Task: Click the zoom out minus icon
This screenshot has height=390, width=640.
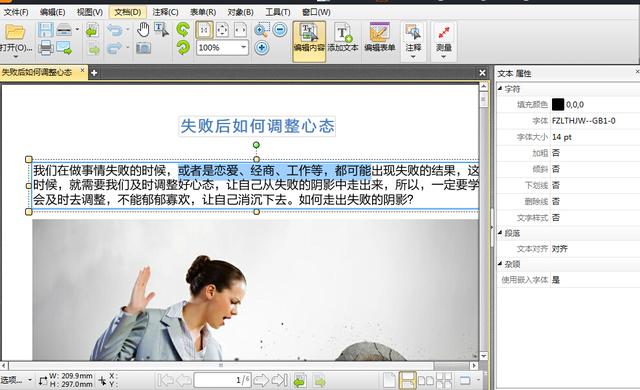Action: pyautogui.click(x=280, y=30)
